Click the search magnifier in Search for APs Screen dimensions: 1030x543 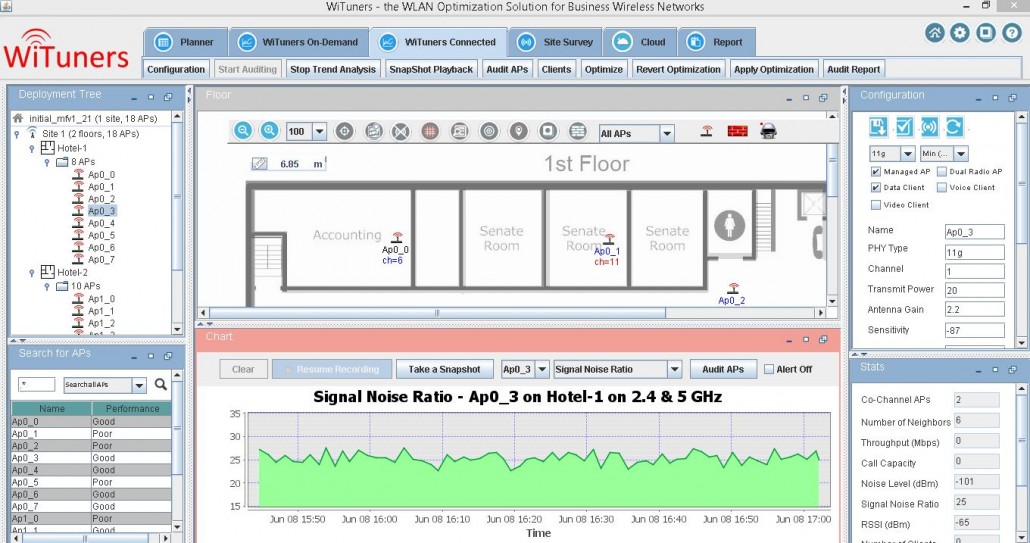coord(160,384)
